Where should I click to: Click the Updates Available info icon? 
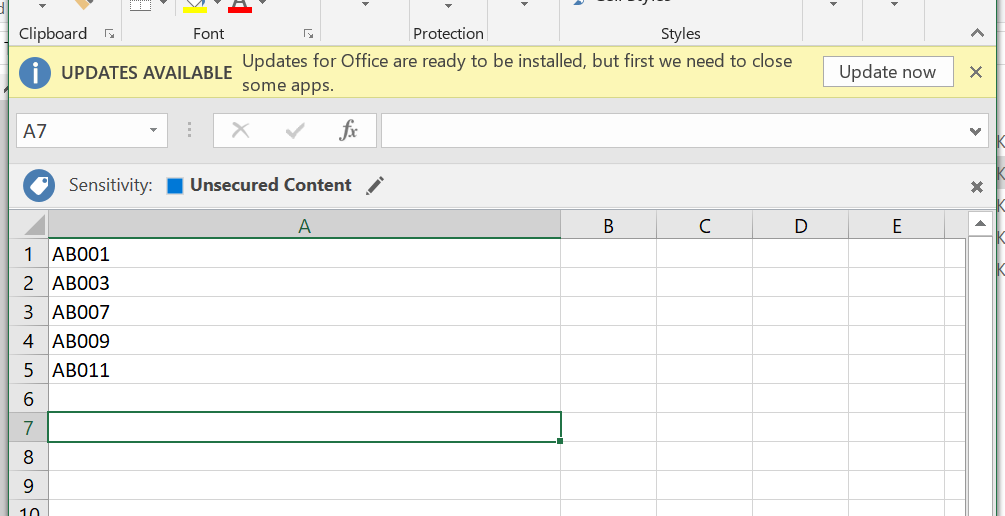(x=36, y=72)
